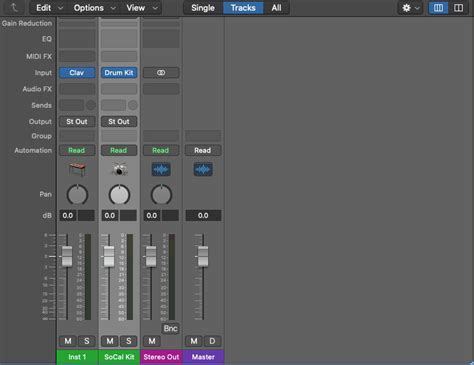Select the Inst 1 channel name label
The width and height of the screenshot is (474, 365).
(x=77, y=357)
